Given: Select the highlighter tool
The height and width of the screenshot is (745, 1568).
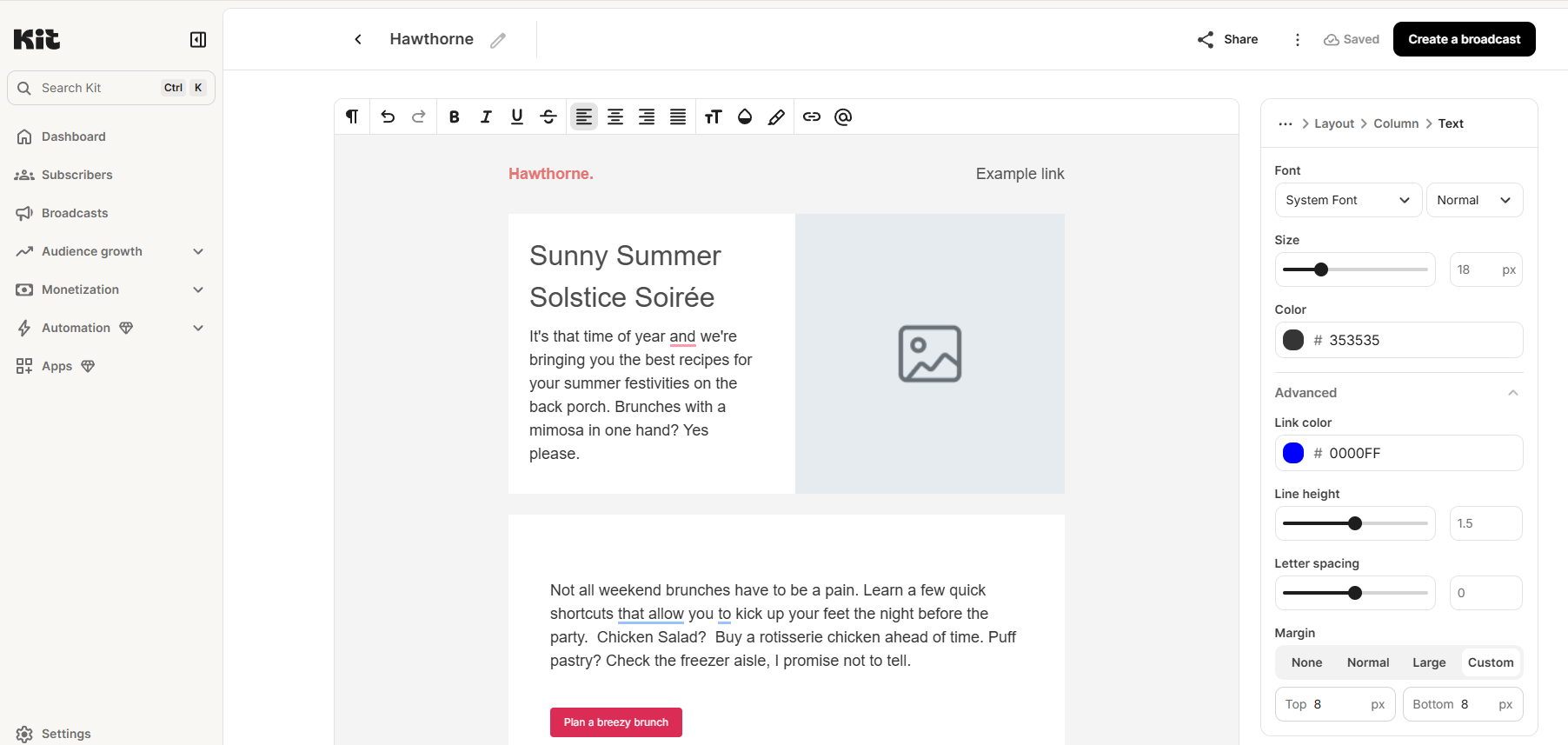Looking at the screenshot, I should pyautogui.click(x=776, y=116).
